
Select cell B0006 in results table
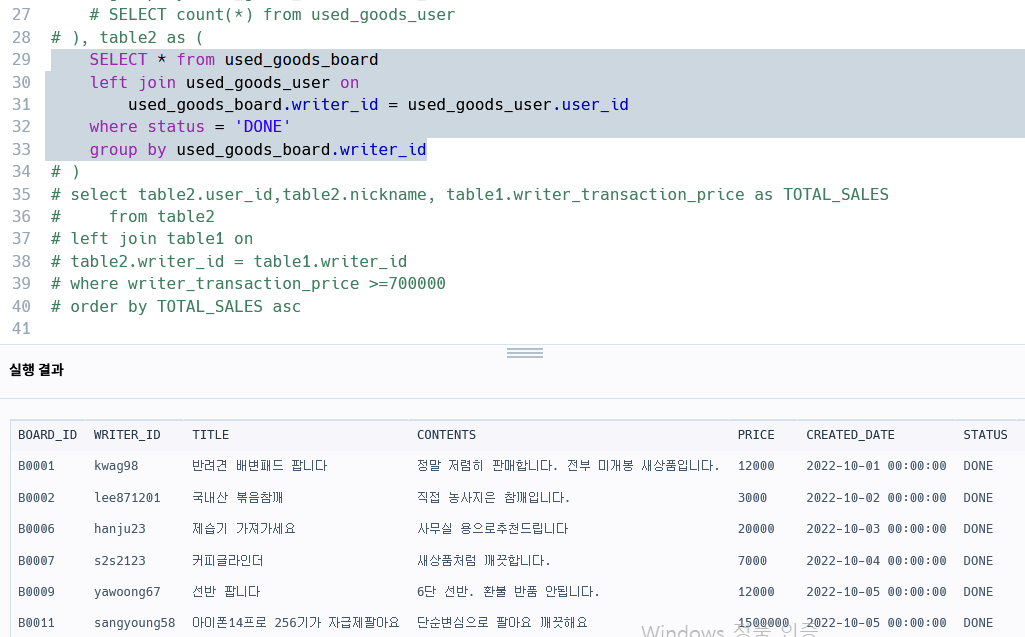click(36, 528)
